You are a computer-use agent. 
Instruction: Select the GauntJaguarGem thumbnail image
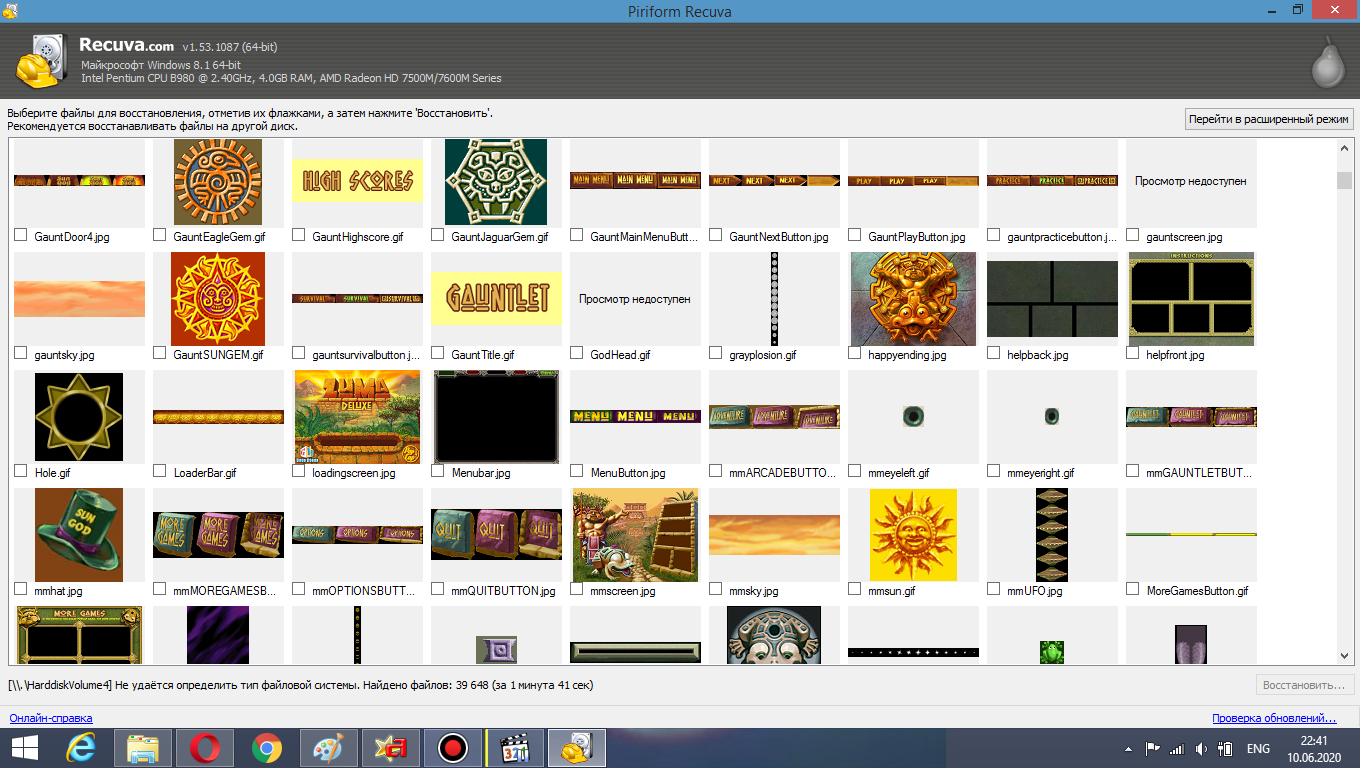coord(496,182)
